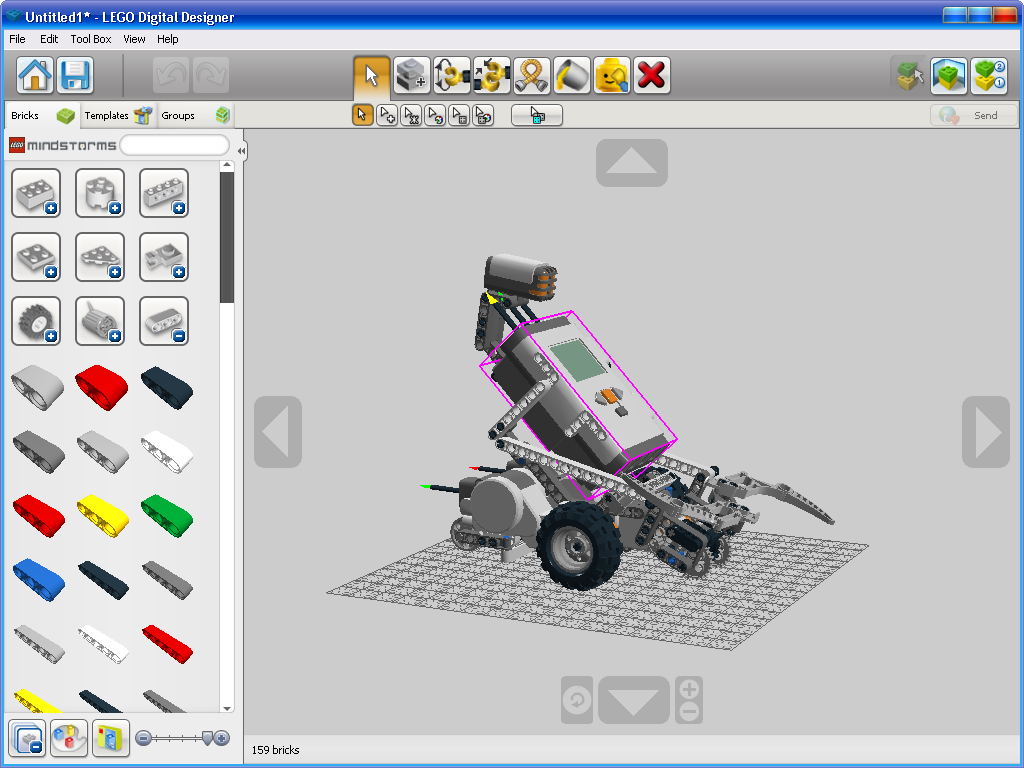Enable multiple selection sub-tool

pyautogui.click(x=387, y=116)
